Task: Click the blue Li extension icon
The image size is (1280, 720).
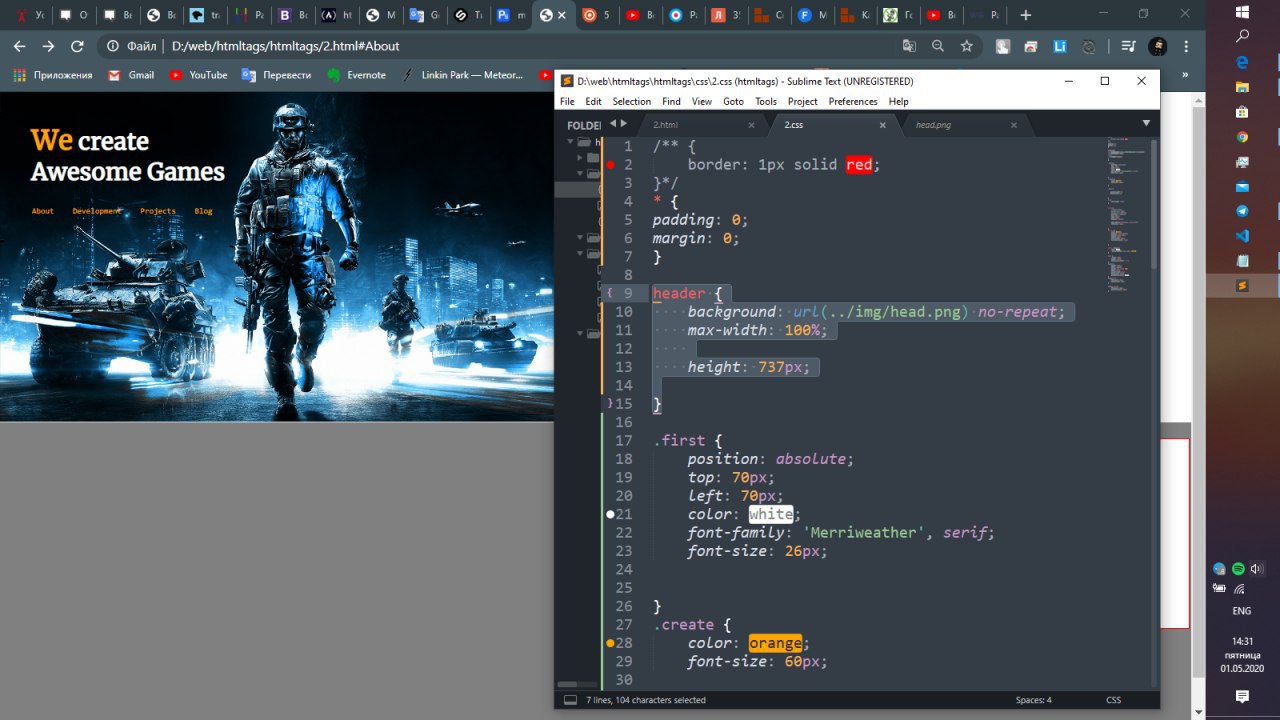Action: point(1060,46)
